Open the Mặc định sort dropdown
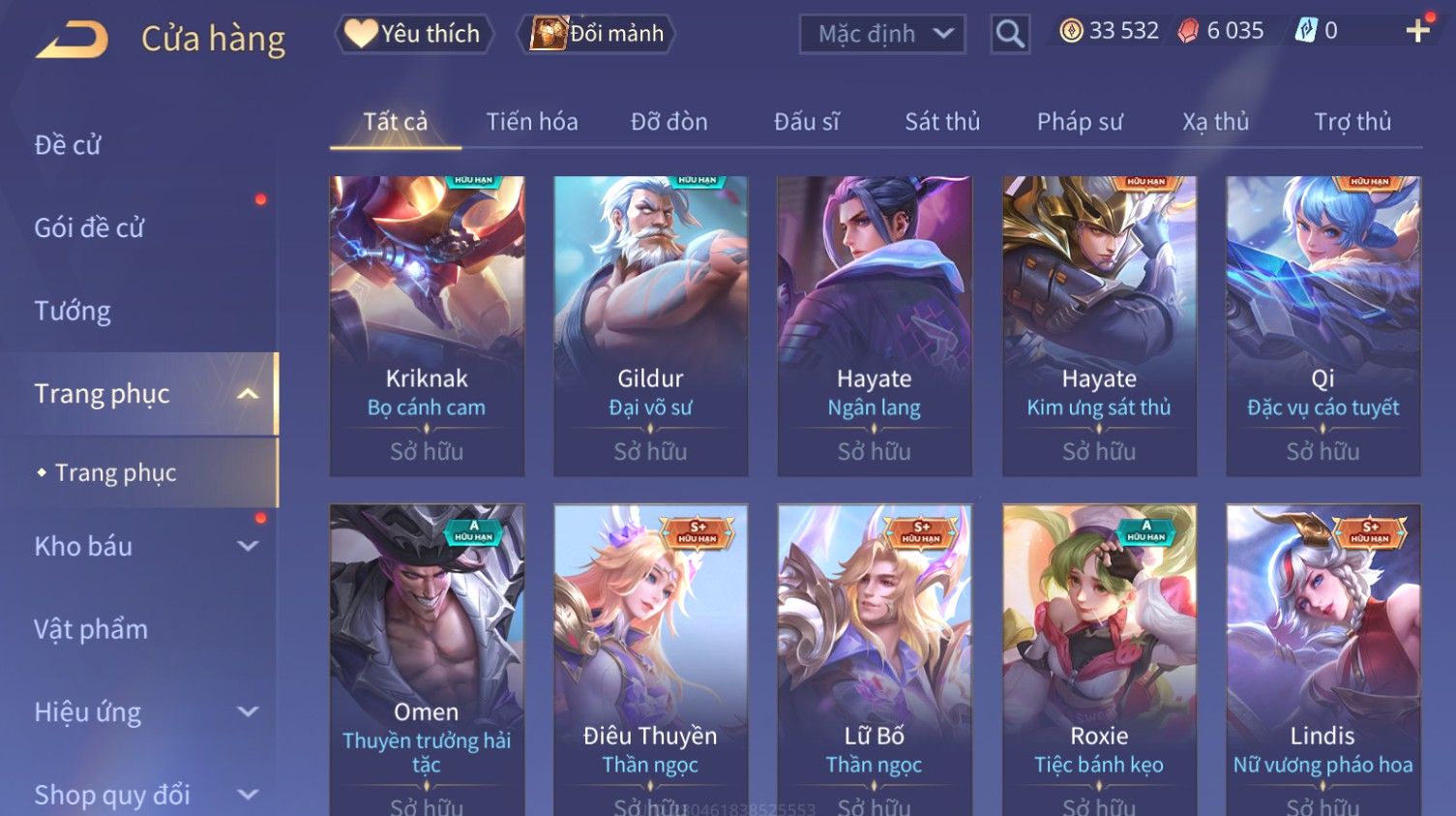 (882, 35)
